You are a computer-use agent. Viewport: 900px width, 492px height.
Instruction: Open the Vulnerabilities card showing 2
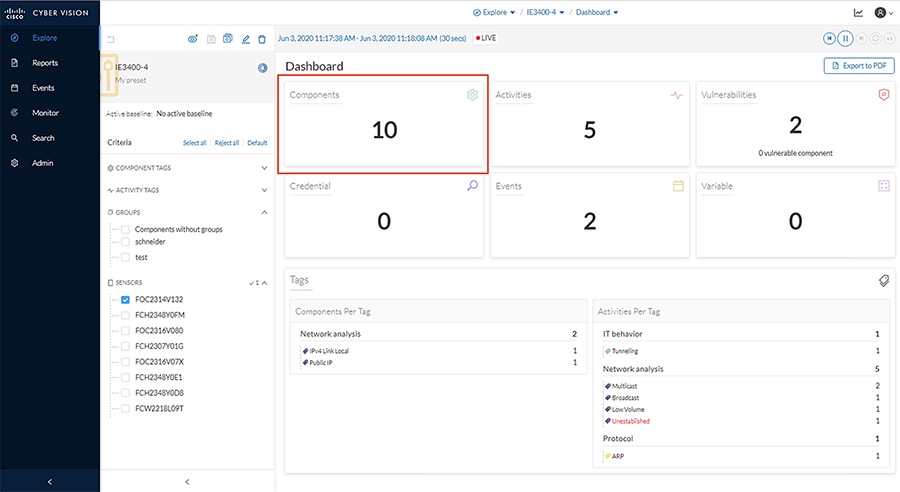click(x=795, y=124)
